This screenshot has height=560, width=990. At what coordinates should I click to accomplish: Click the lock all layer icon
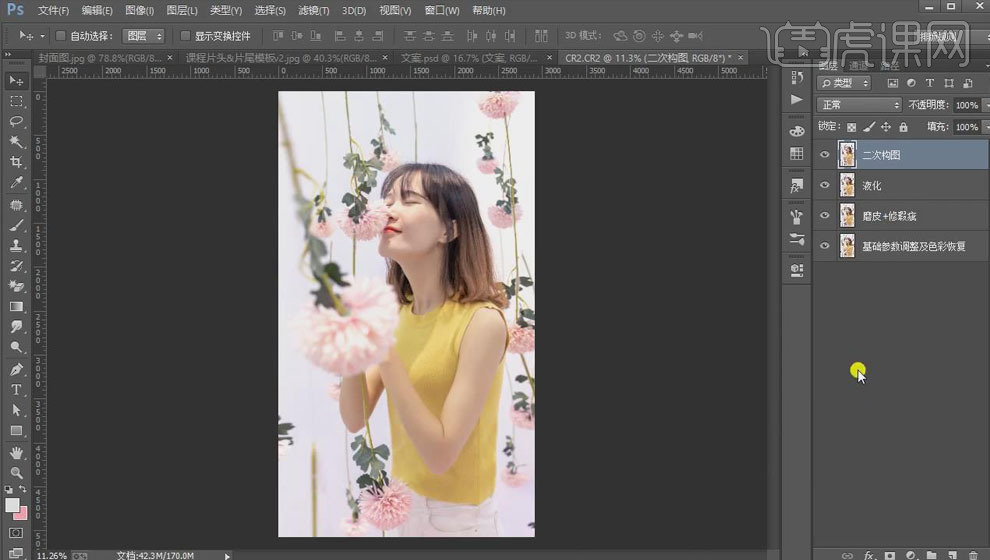903,128
